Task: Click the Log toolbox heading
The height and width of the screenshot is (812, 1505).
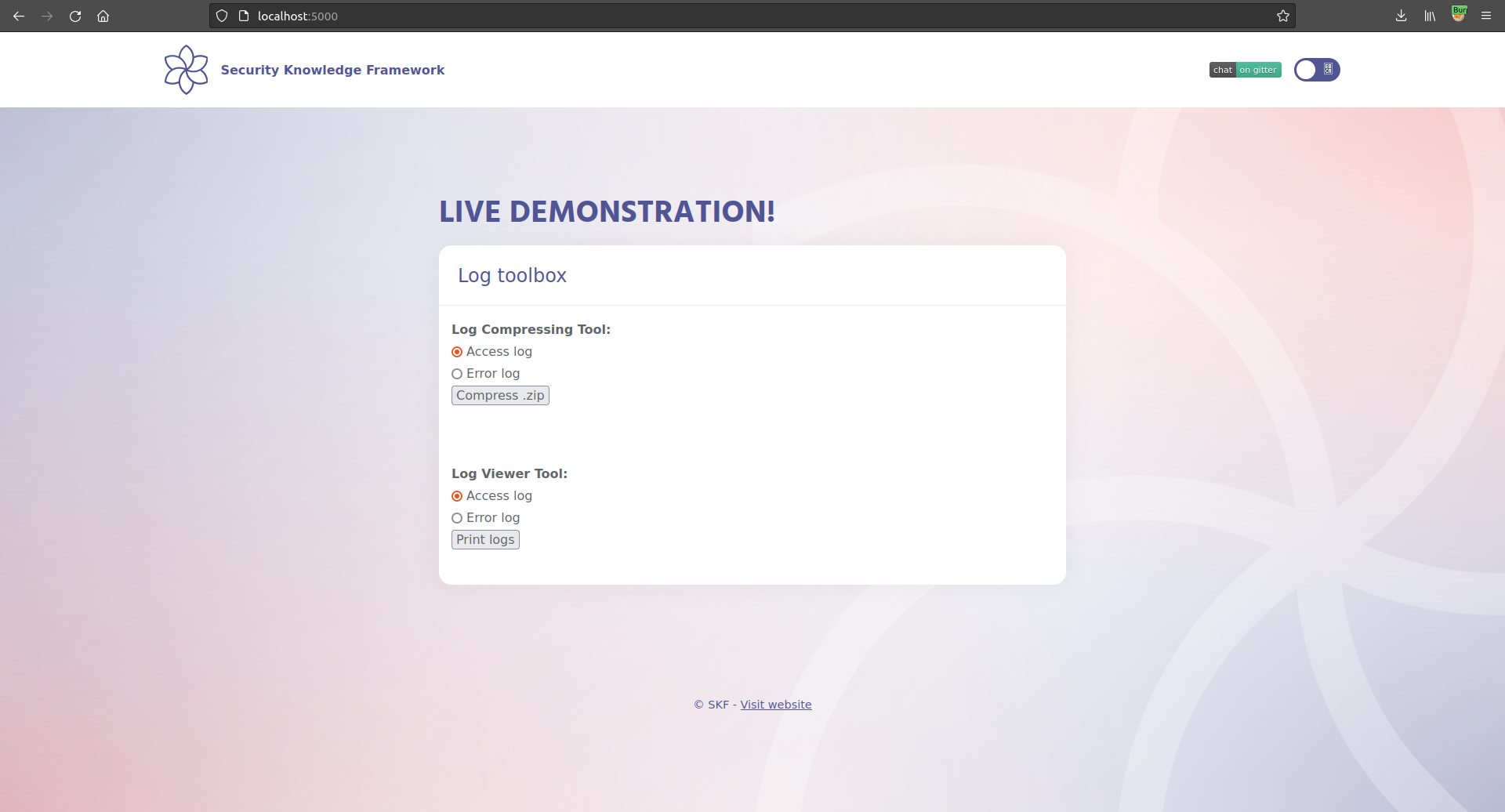Action: pyautogui.click(x=512, y=275)
